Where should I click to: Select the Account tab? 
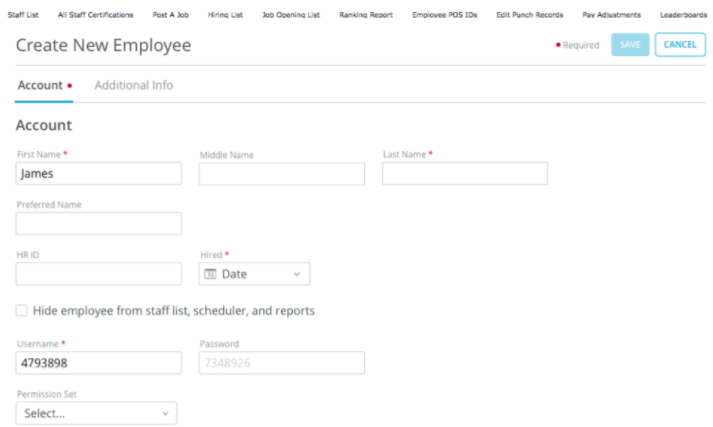pyautogui.click(x=40, y=86)
